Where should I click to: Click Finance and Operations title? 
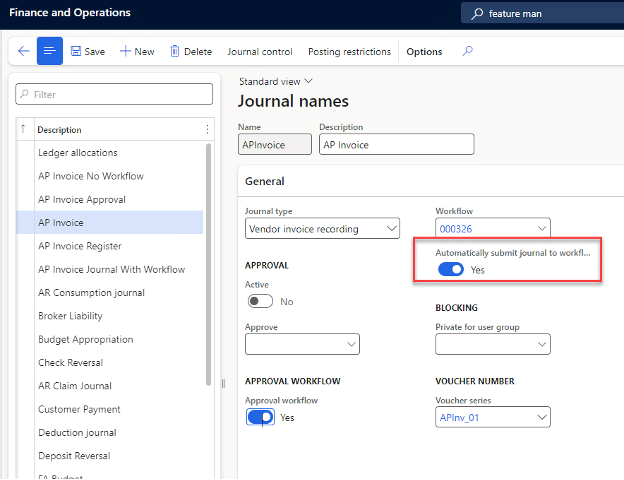[x=70, y=12]
